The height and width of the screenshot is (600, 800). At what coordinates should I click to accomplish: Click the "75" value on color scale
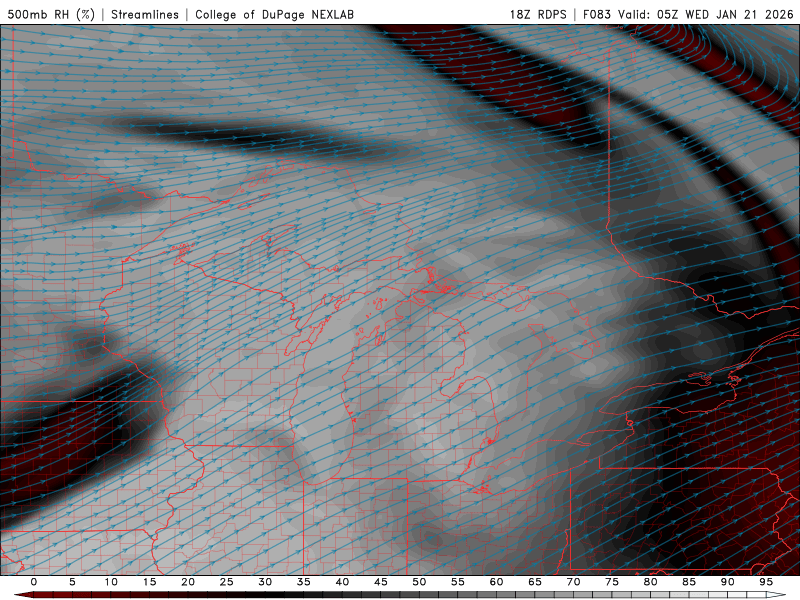click(612, 582)
